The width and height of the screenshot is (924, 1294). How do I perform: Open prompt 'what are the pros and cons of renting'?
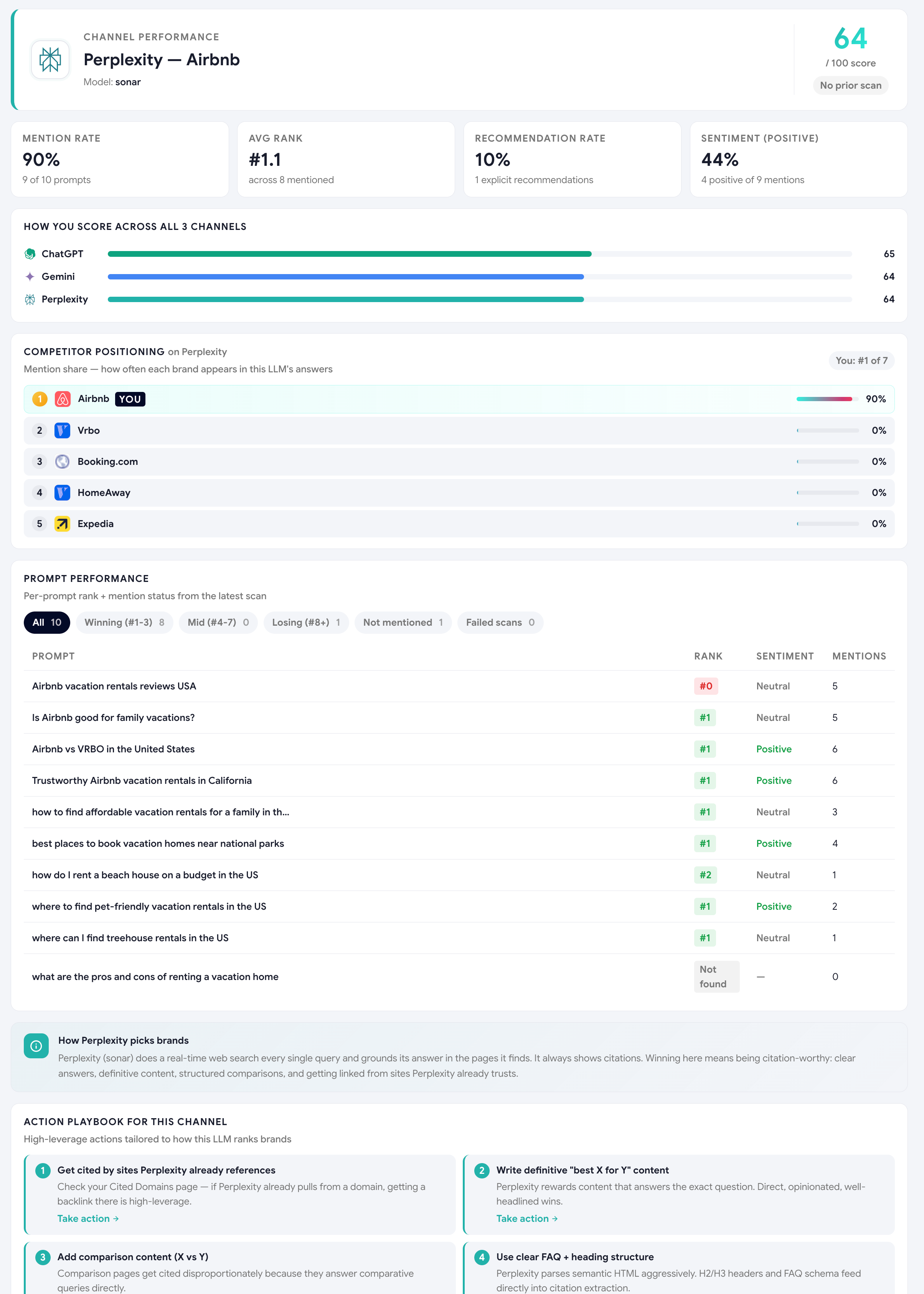[155, 977]
